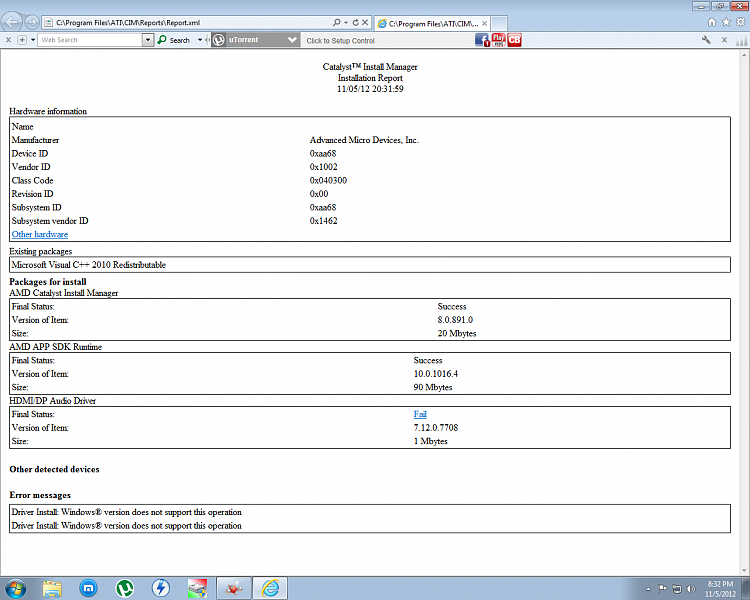Open the Windows Start button
The image size is (750, 600).
click(x=15, y=588)
